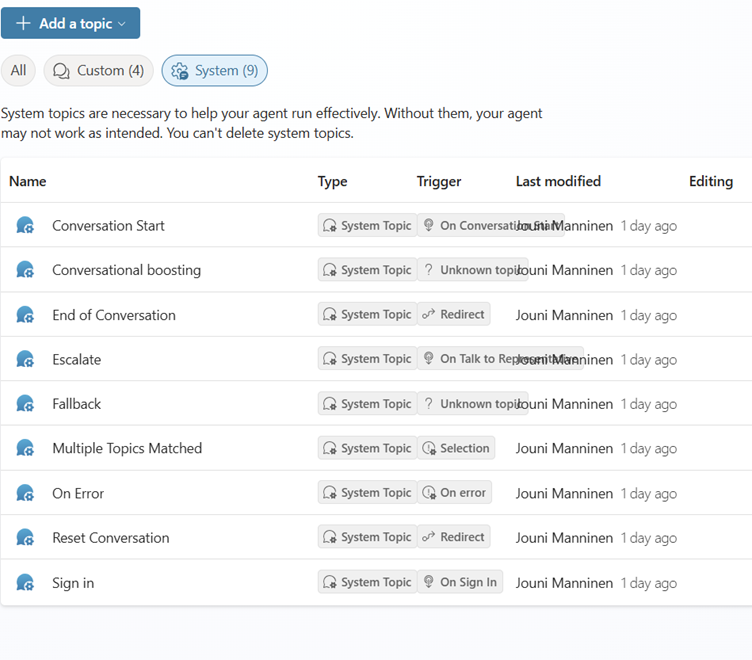Screen dimensions: 752x660
Task: Select the System (9) topics filter
Action: click(215, 71)
